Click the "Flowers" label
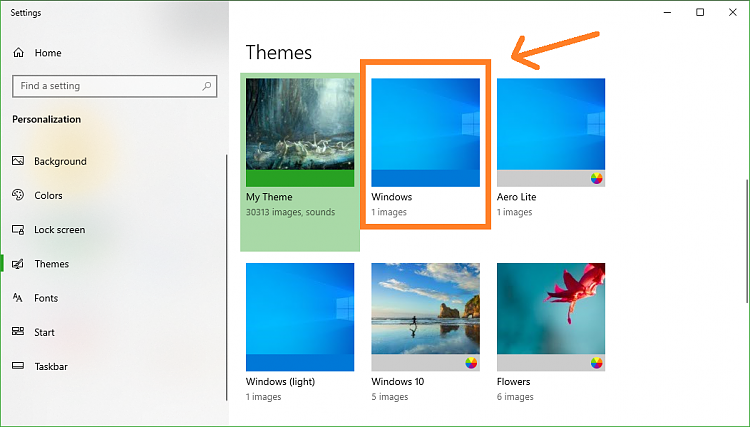750x427 pixels. click(x=514, y=382)
